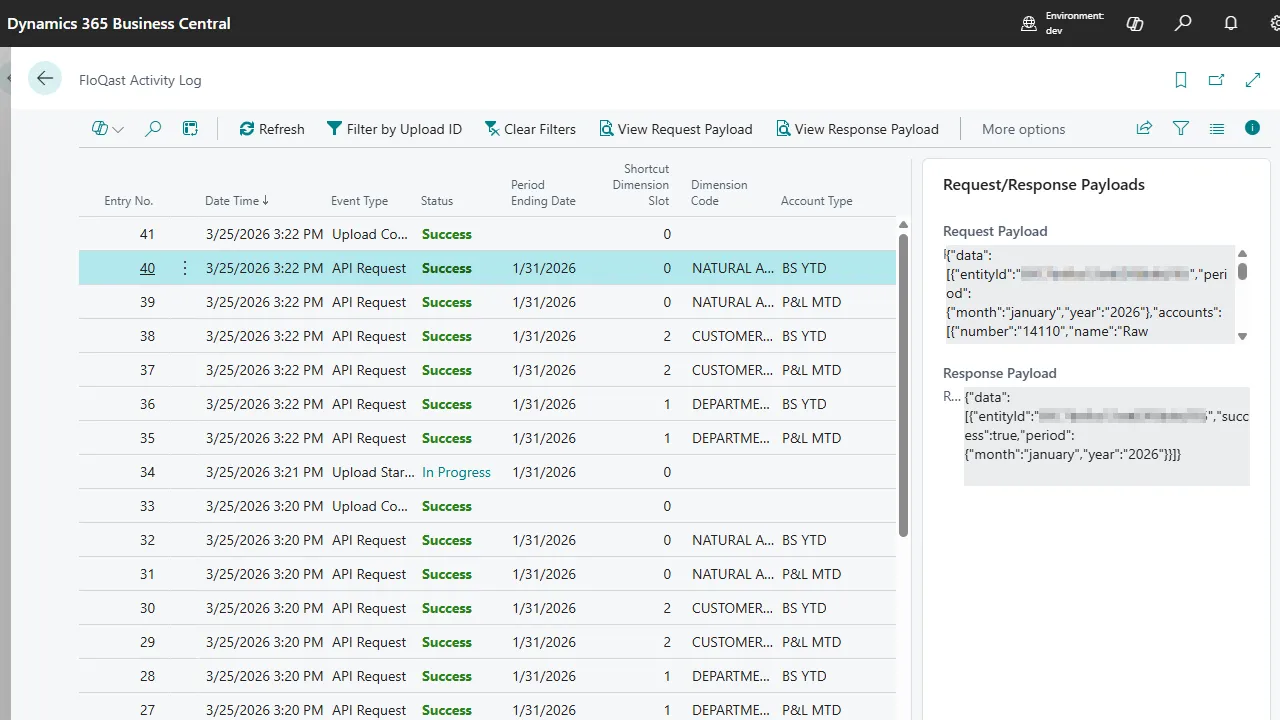Viewport: 1280px width, 720px height.
Task: Click scroll-up arrow of the list
Action: (903, 225)
